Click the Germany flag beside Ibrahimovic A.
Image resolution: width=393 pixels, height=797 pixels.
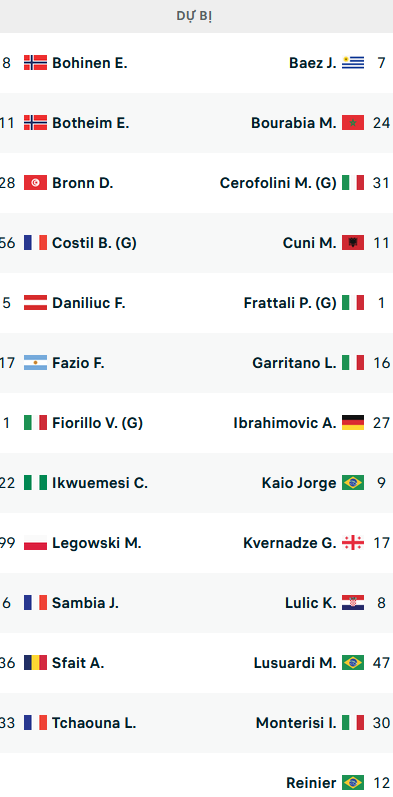[x=353, y=422]
